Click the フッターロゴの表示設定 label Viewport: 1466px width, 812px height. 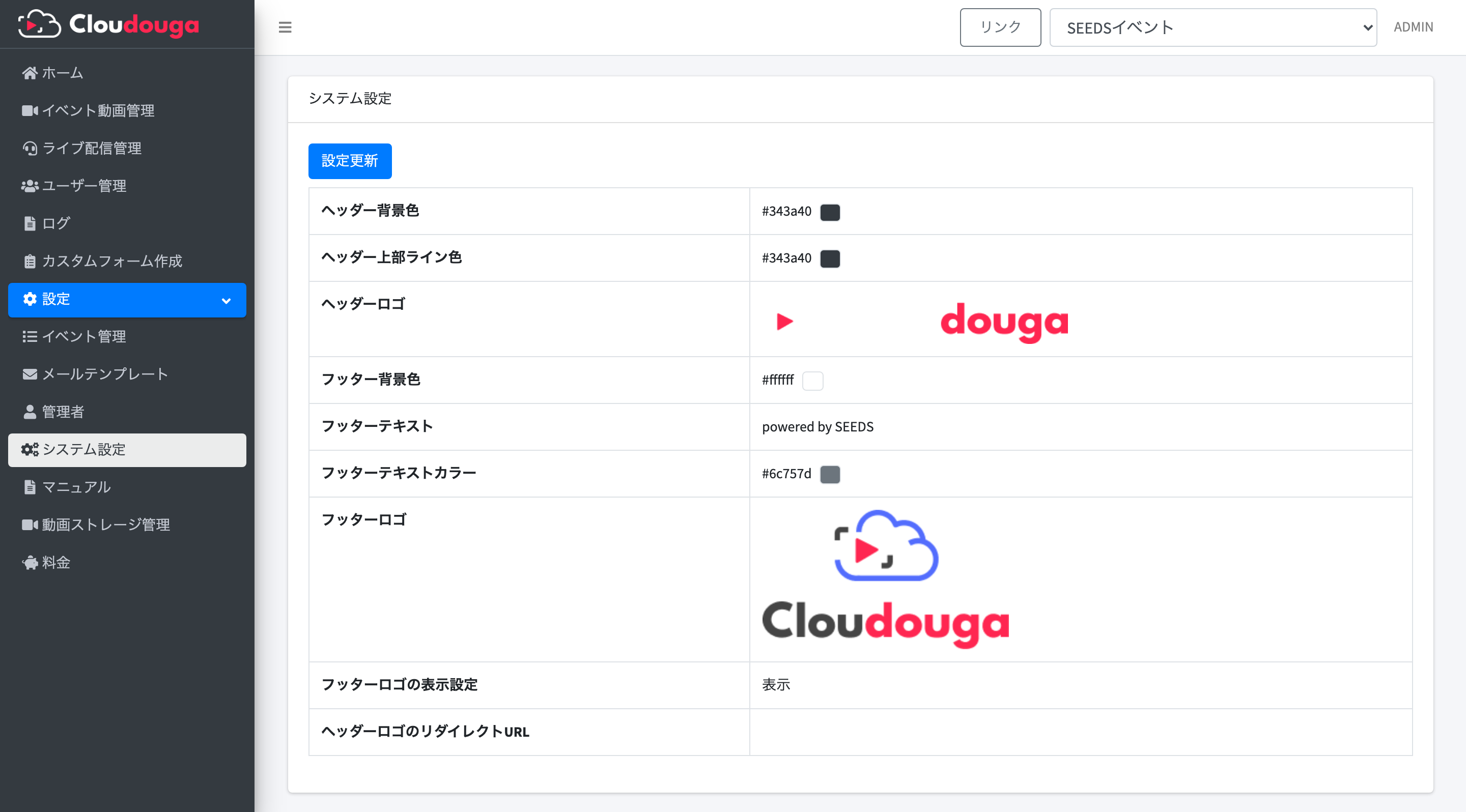(400, 685)
